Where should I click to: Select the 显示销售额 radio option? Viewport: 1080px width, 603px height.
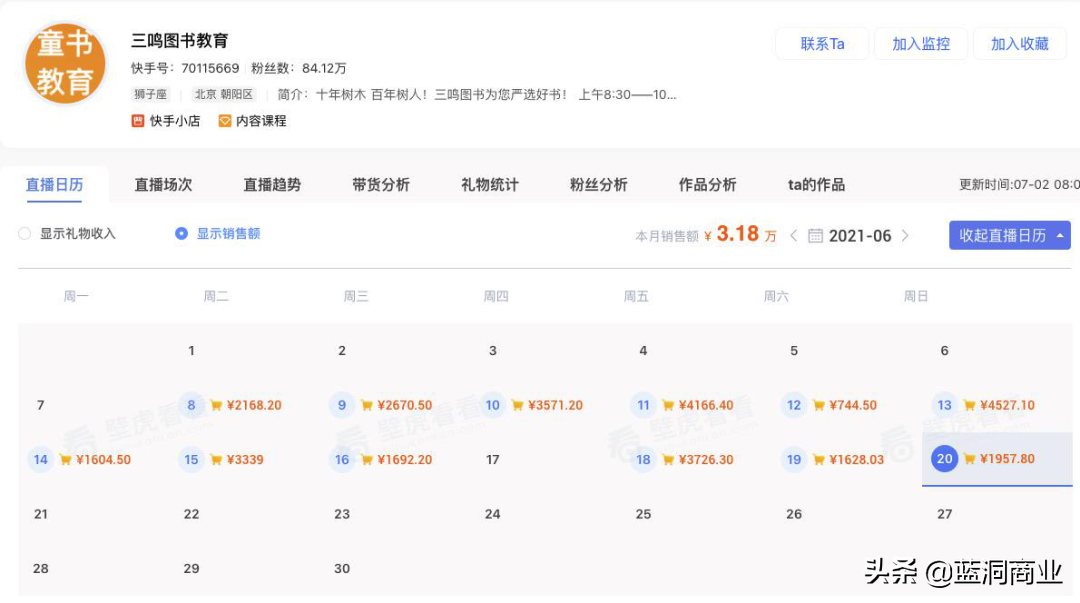[181, 234]
